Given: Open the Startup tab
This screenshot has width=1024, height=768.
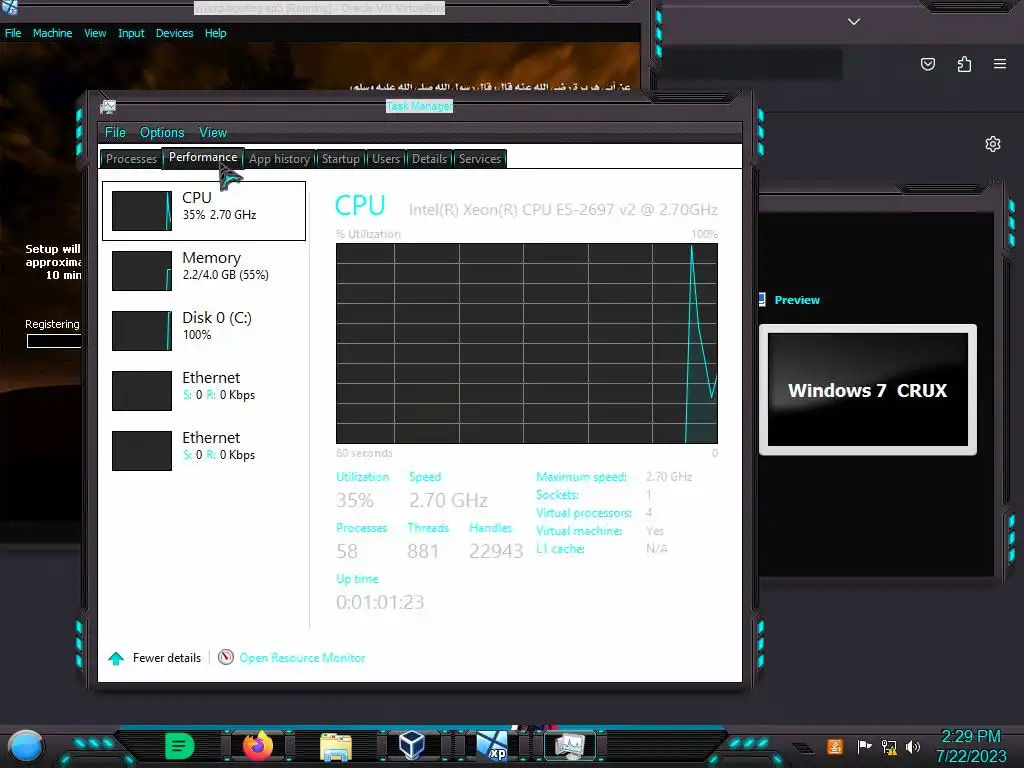Looking at the screenshot, I should point(340,159).
